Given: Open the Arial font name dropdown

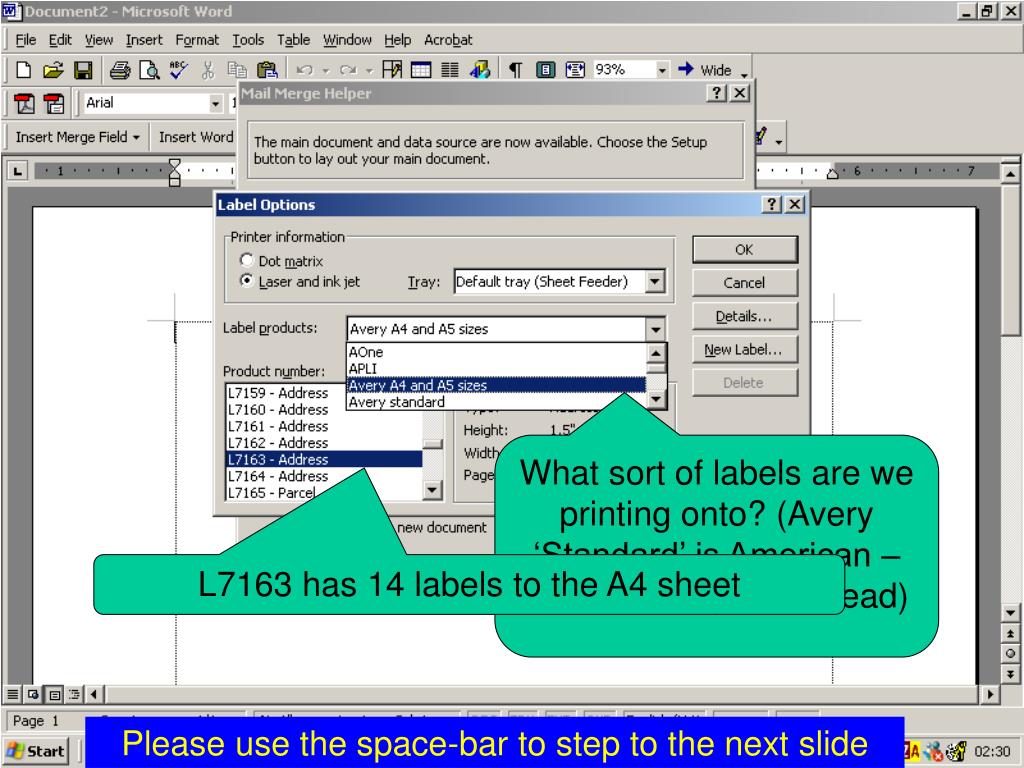Looking at the screenshot, I should [x=216, y=103].
